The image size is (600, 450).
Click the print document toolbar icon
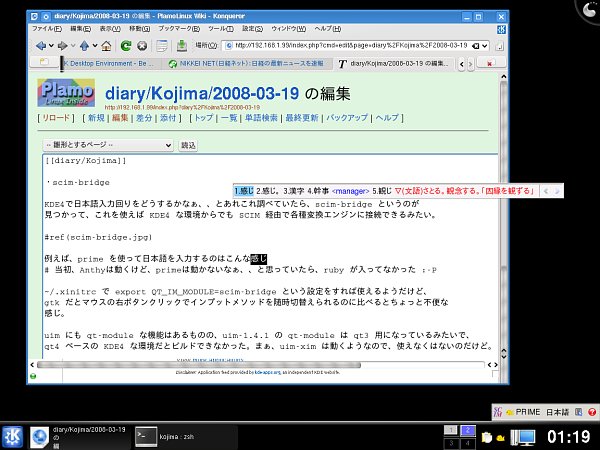pyautogui.click(x=162, y=46)
